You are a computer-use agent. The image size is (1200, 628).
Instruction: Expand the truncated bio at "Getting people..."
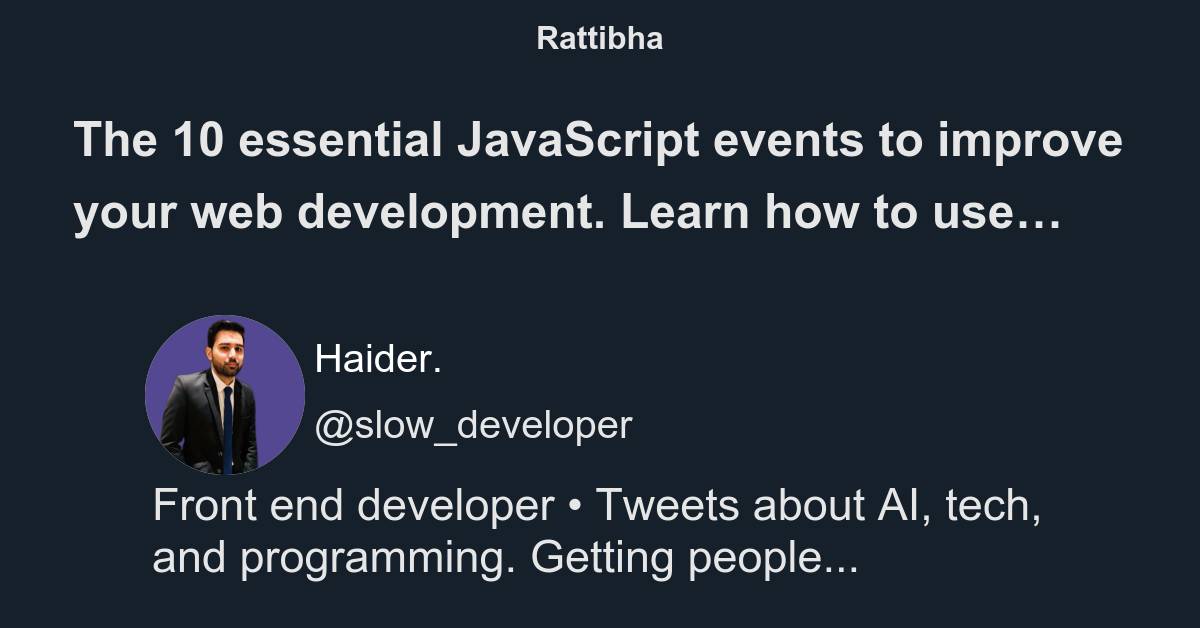point(694,561)
